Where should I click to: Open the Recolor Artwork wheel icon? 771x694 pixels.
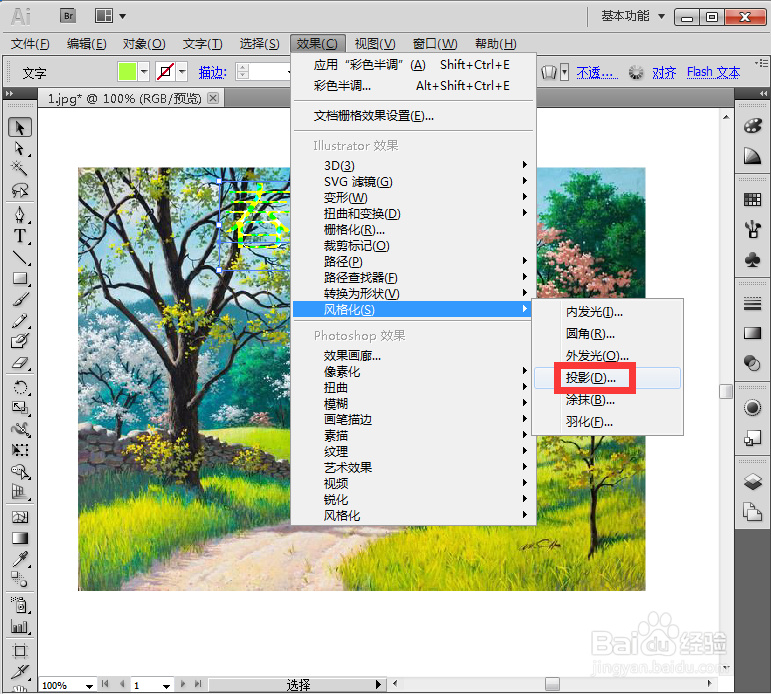pyautogui.click(x=635, y=72)
